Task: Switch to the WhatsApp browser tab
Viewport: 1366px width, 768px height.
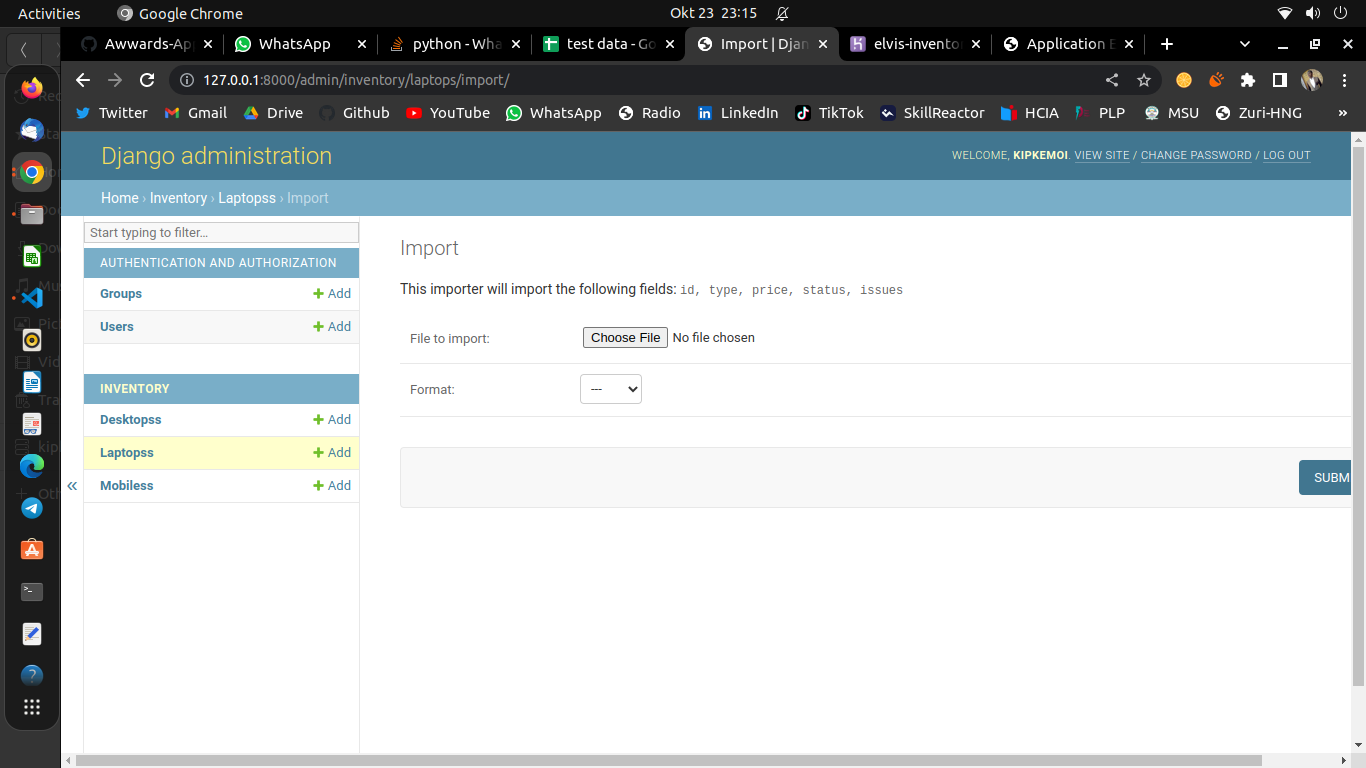Action: pos(301,44)
